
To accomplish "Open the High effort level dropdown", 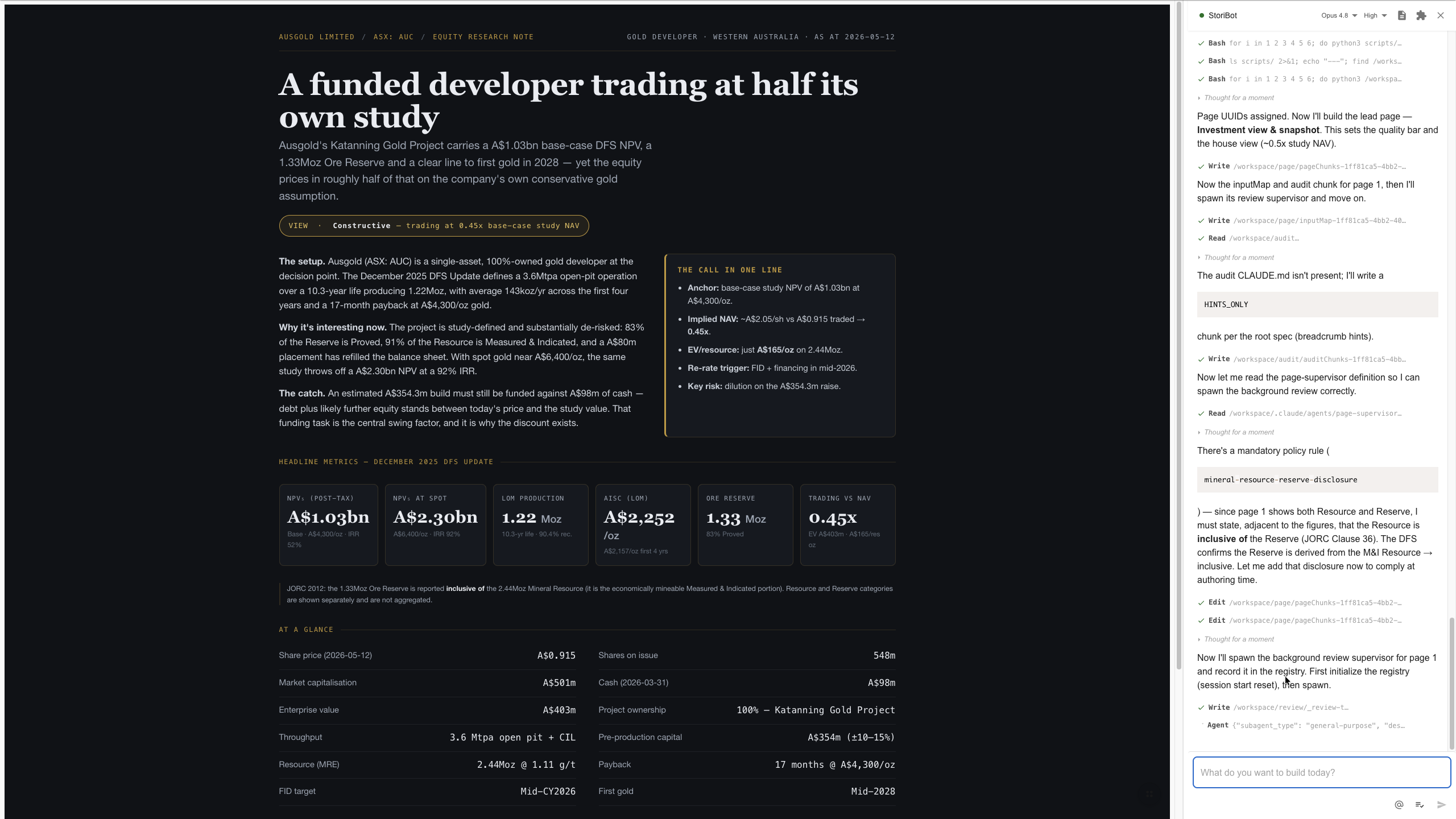I will click(x=1375, y=15).
